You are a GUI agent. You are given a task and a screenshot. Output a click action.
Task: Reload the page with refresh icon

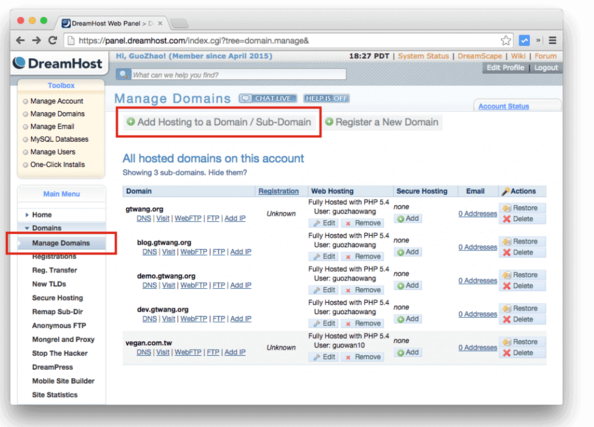[x=53, y=40]
